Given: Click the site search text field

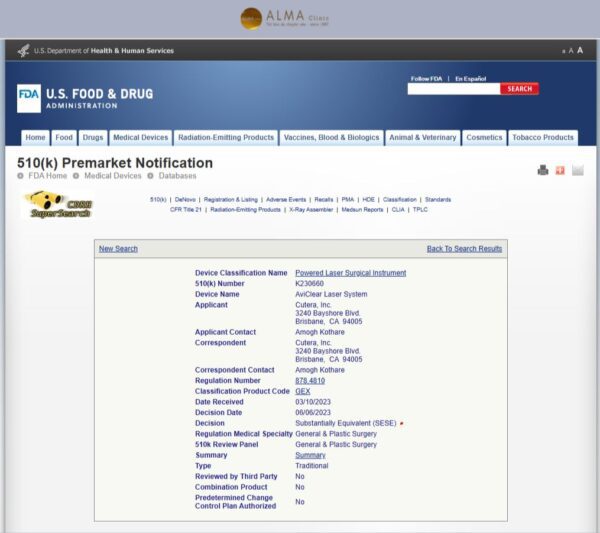Looking at the screenshot, I should tap(453, 89).
